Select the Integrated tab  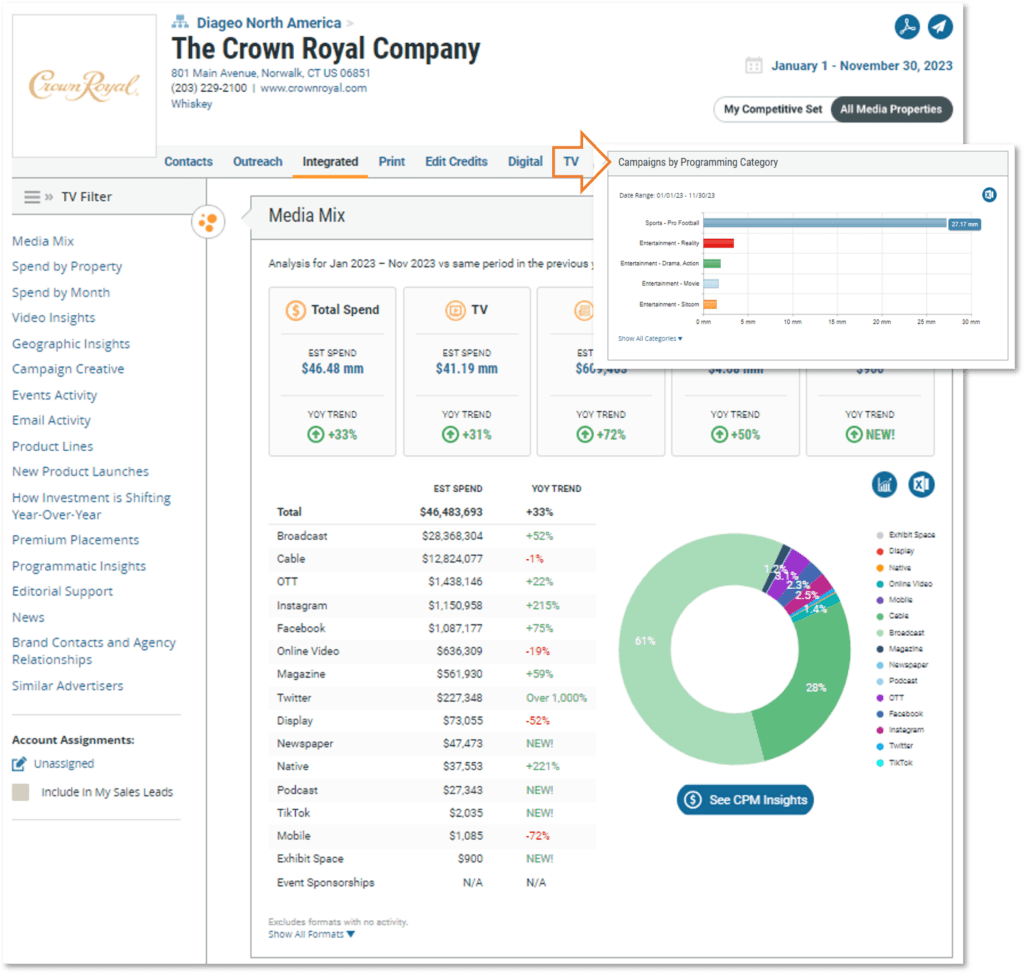pos(330,161)
